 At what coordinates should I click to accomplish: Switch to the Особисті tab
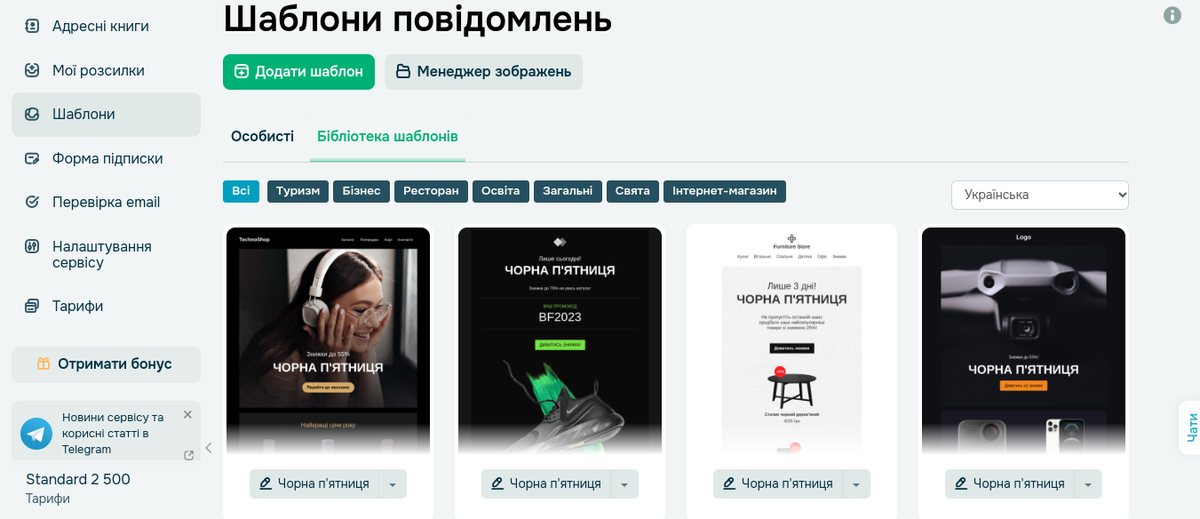tap(263, 136)
